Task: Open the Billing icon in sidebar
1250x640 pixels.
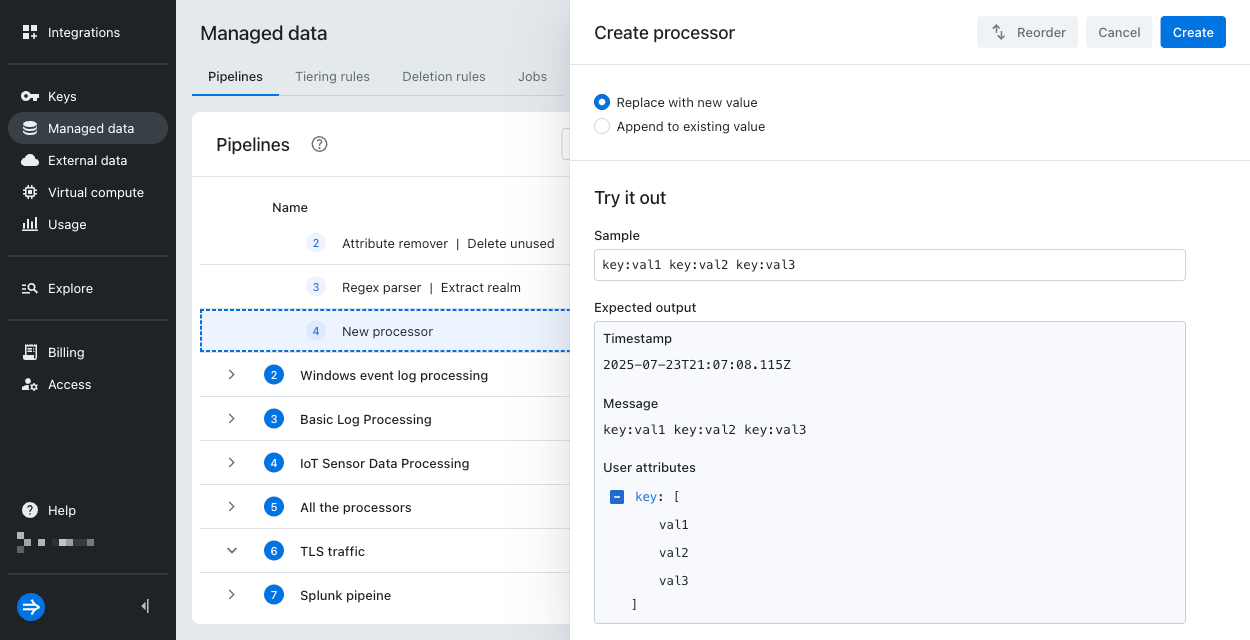Action: 30,352
